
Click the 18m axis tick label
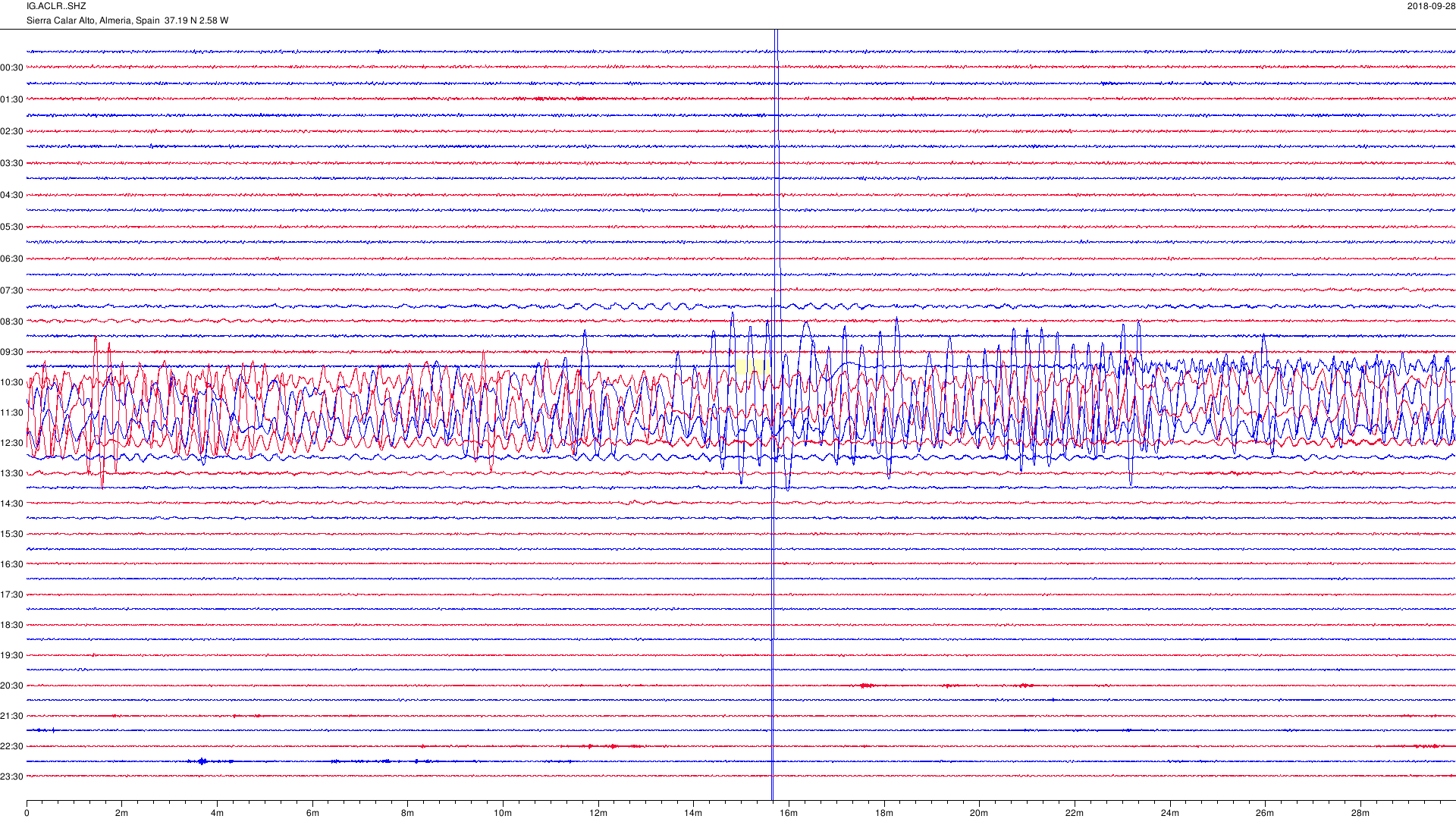884,813
